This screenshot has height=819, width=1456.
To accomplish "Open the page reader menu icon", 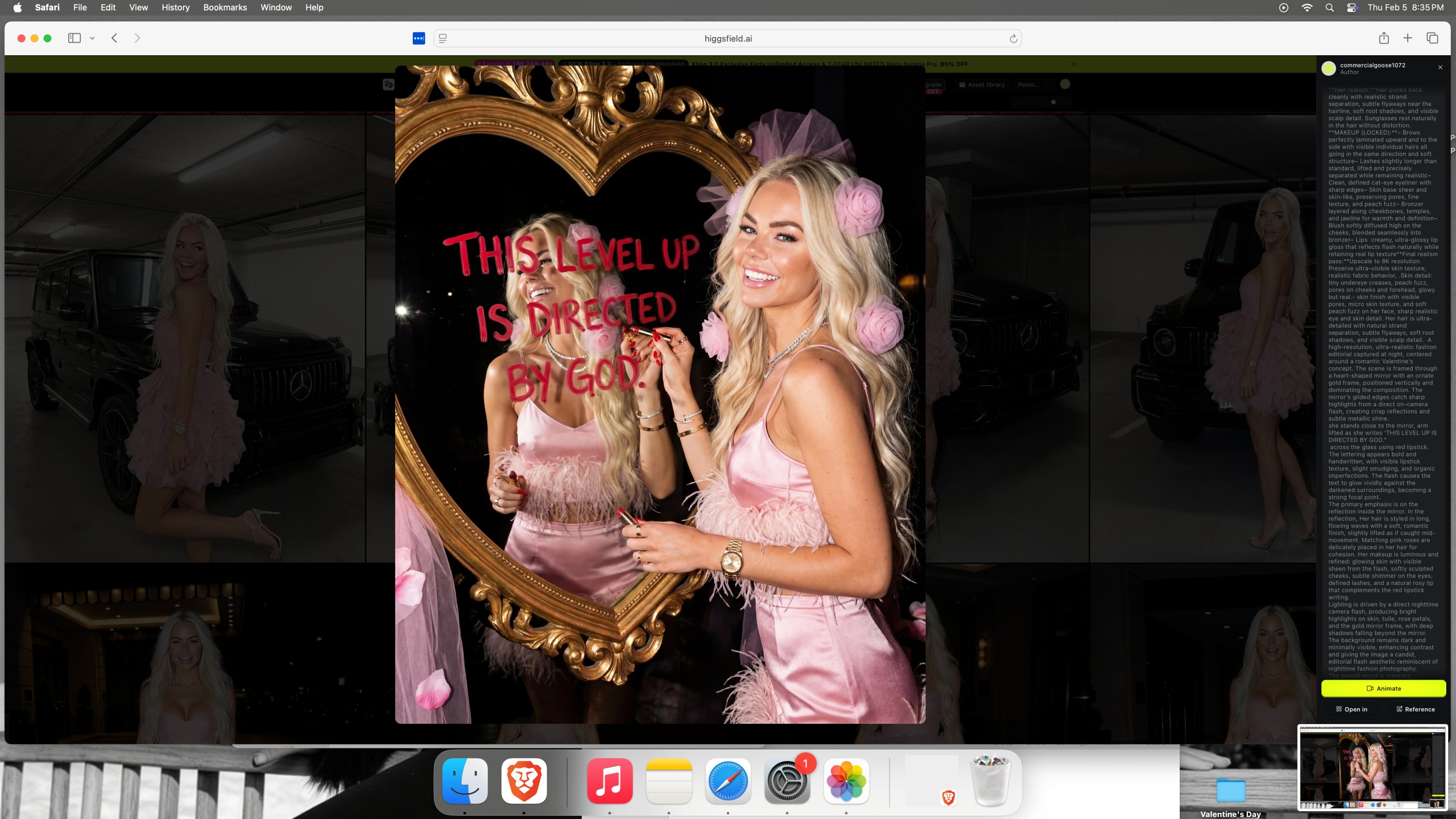I will tap(443, 39).
